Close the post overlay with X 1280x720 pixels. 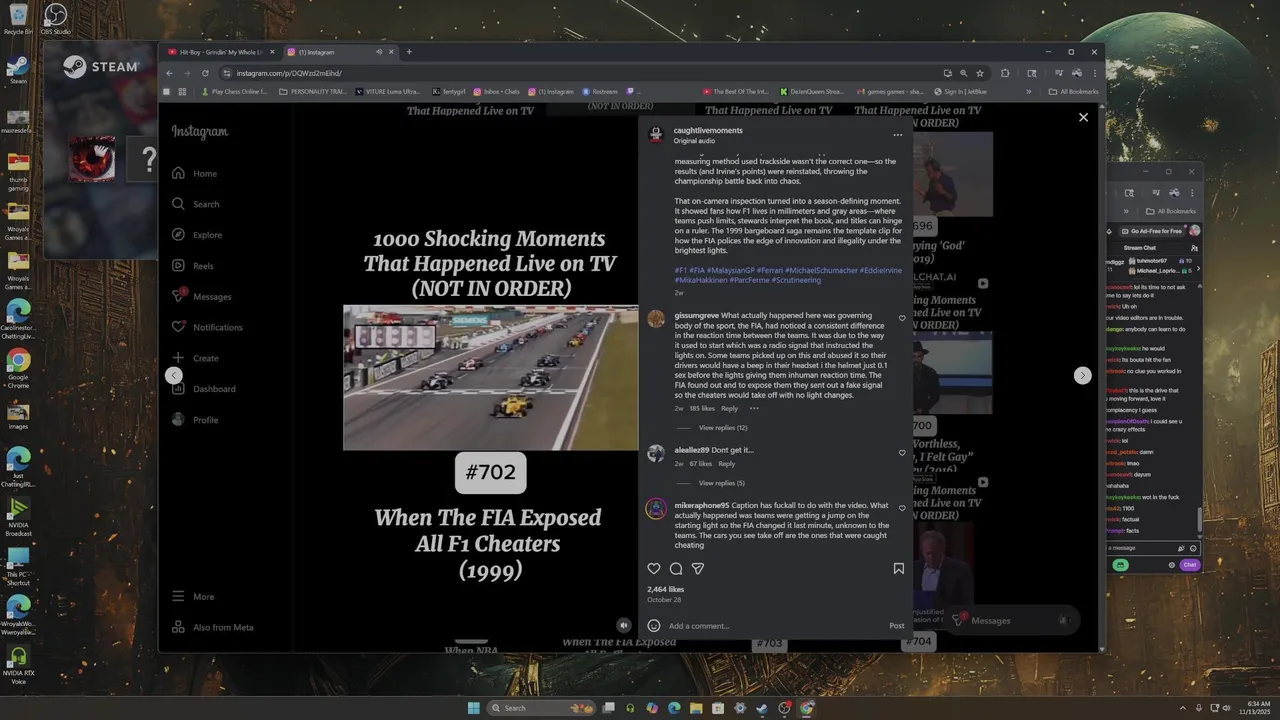1083,117
